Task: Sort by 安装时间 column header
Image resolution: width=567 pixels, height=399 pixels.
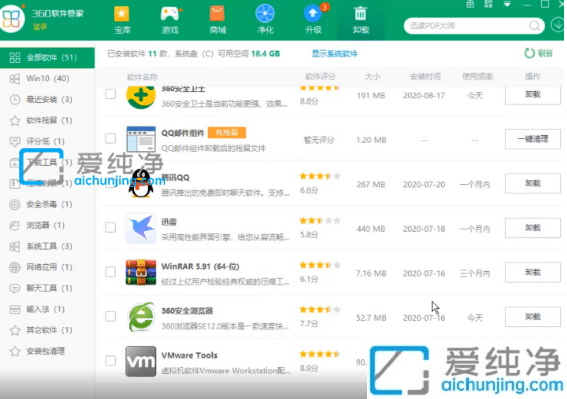Action: coord(425,77)
